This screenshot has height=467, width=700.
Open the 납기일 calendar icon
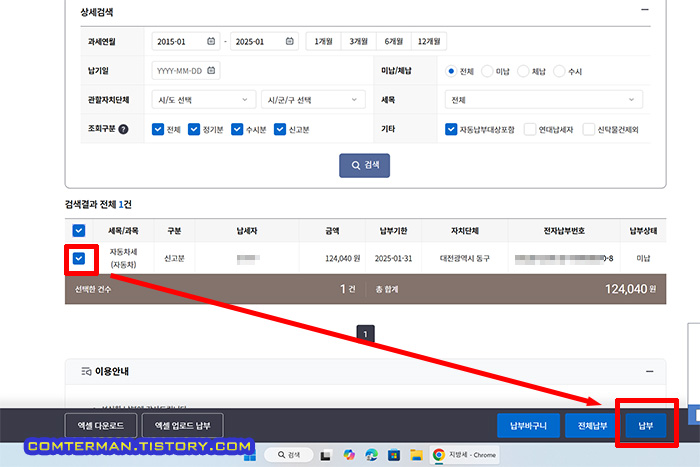pyautogui.click(x=211, y=70)
